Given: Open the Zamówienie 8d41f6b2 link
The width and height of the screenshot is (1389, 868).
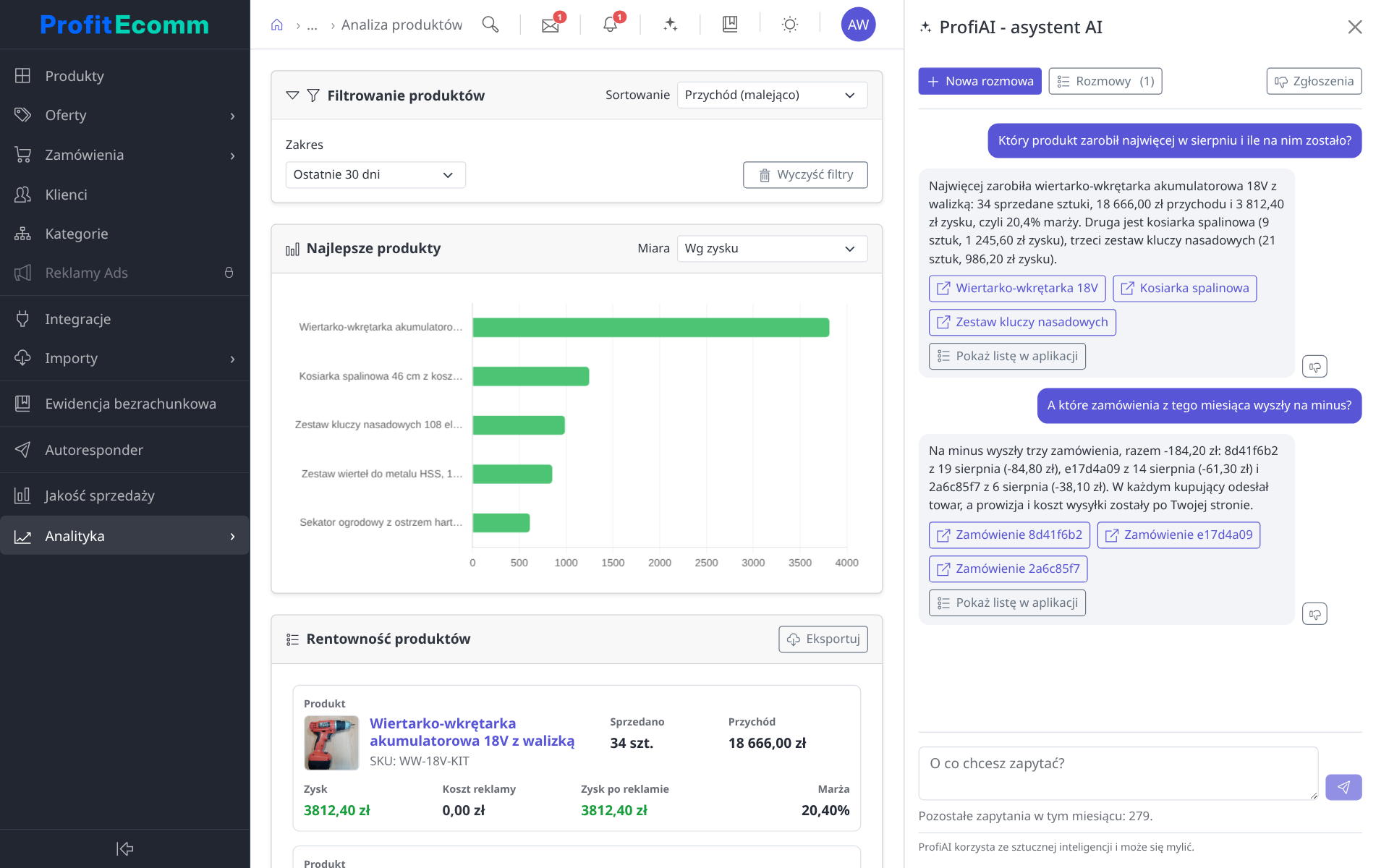Looking at the screenshot, I should pyautogui.click(x=1010, y=535).
